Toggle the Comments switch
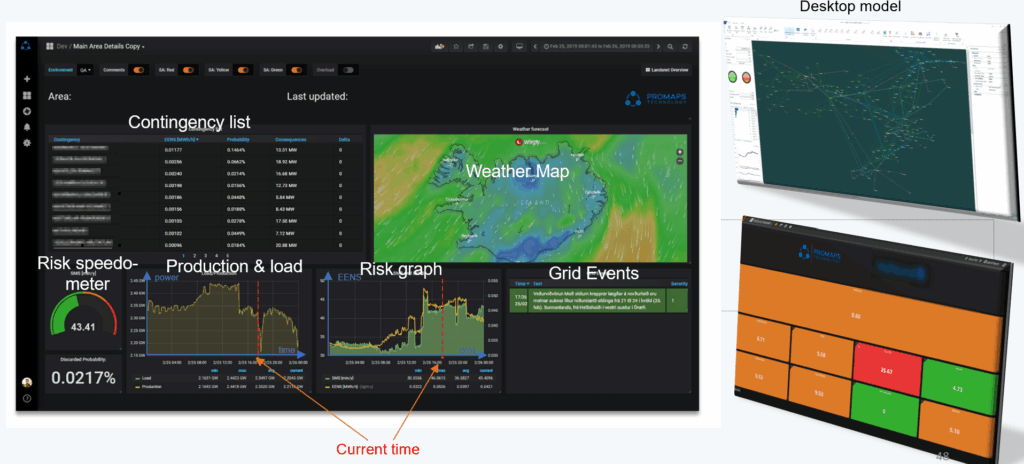1024x464 pixels. pyautogui.click(x=138, y=70)
